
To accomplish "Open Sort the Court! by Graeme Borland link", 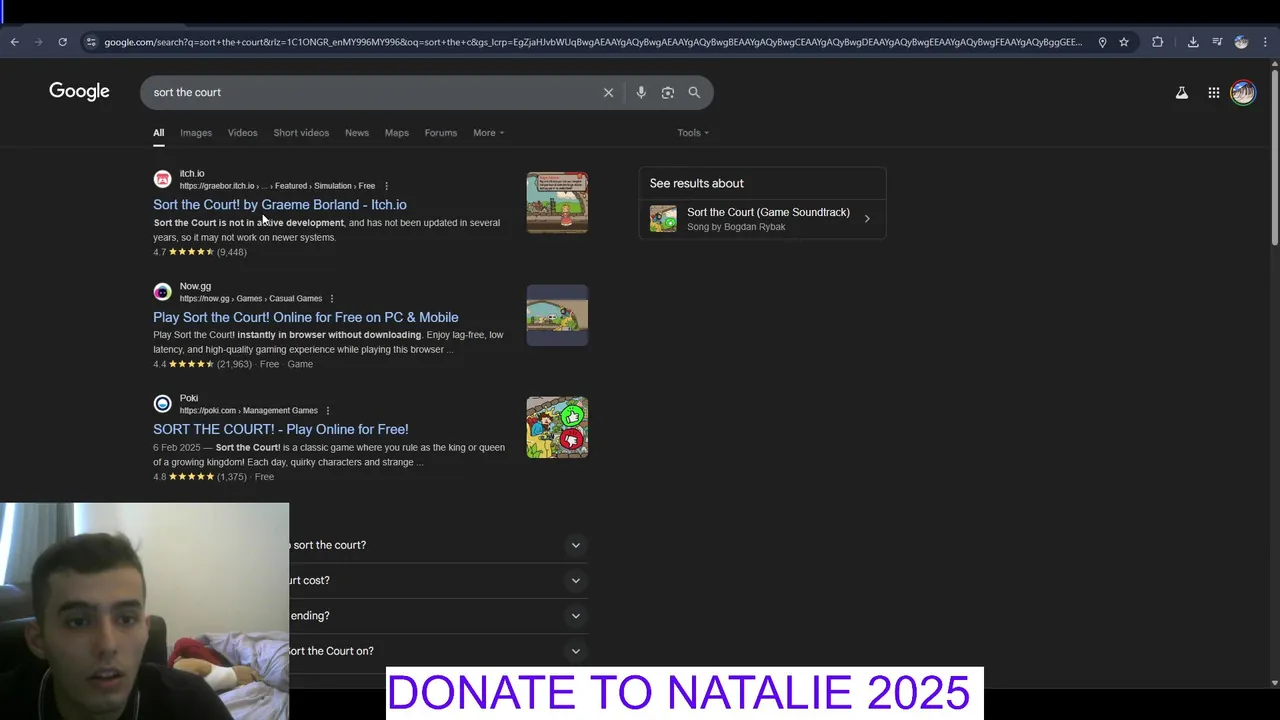I will [280, 205].
